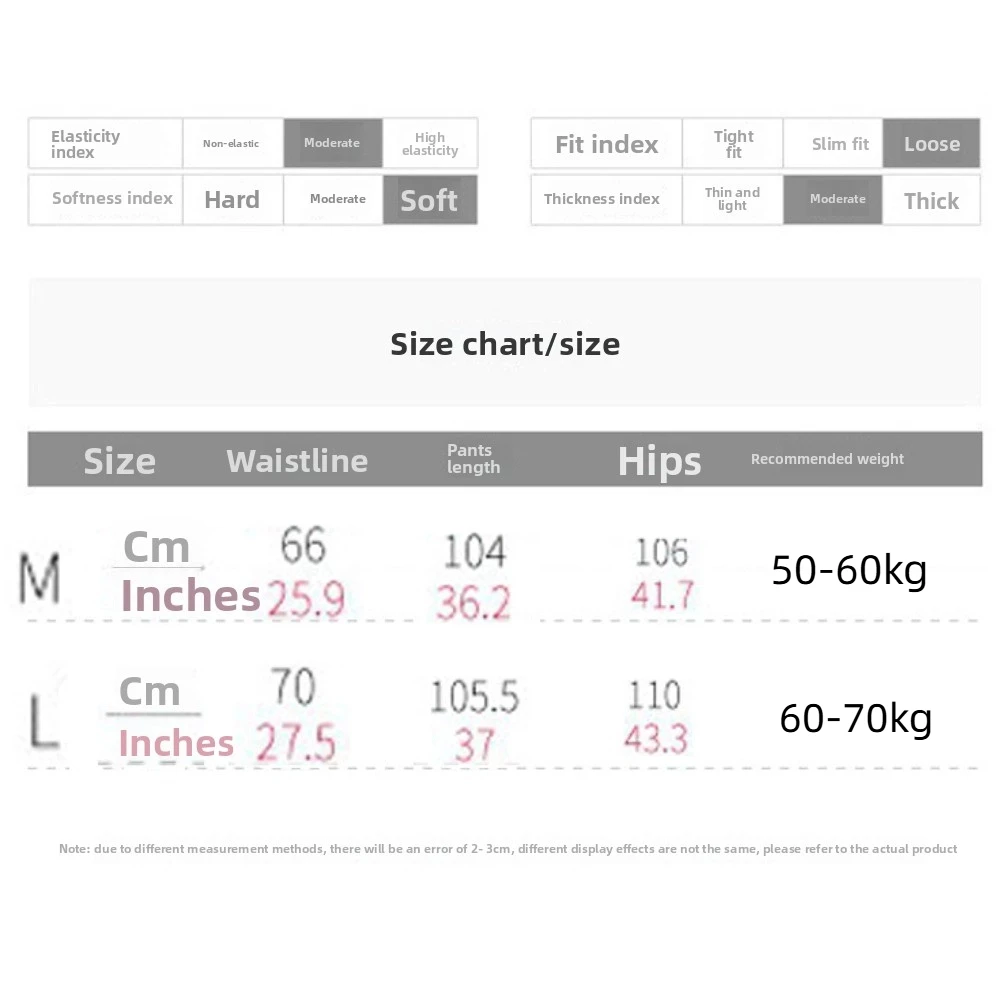This screenshot has width=1000, height=1000.
Task: Click the Recommended weight column header
Action: [x=827, y=459]
